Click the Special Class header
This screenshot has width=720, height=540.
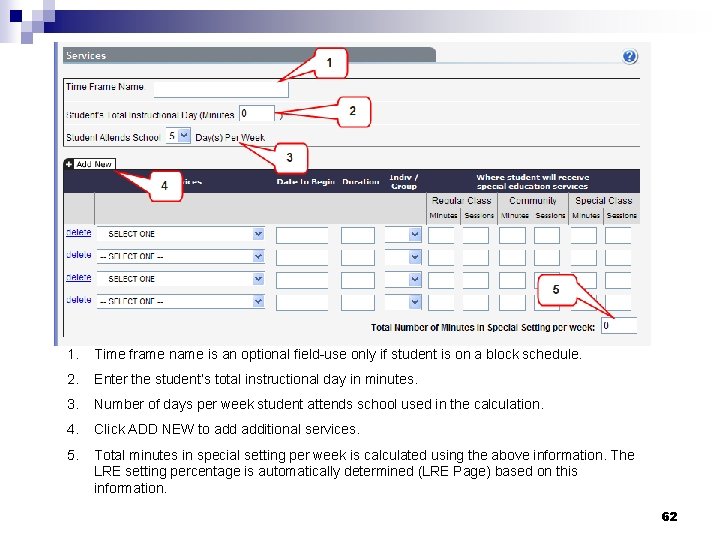(604, 201)
